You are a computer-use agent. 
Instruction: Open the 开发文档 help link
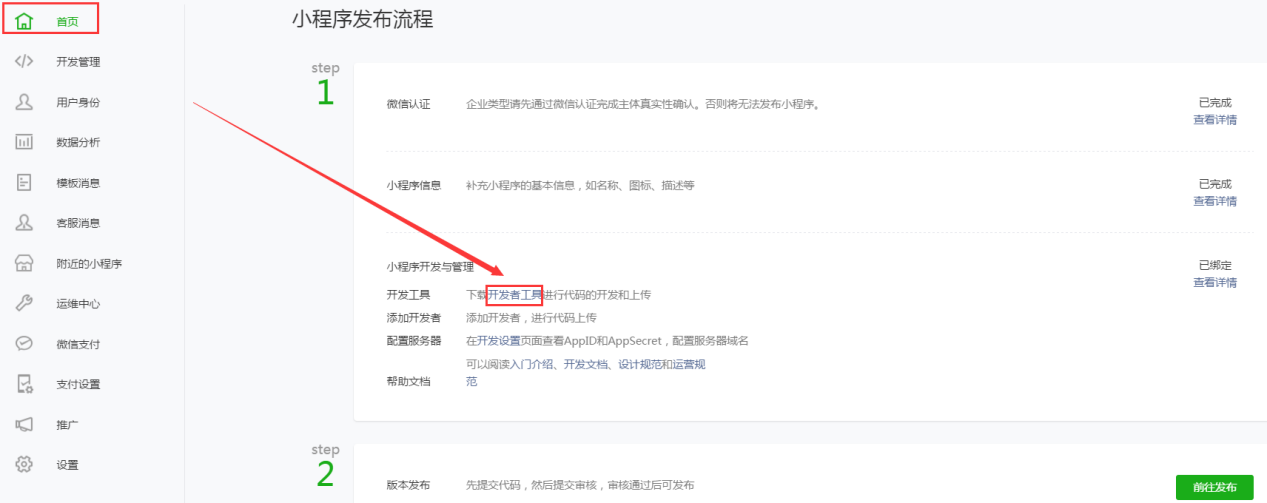pyautogui.click(x=585, y=364)
